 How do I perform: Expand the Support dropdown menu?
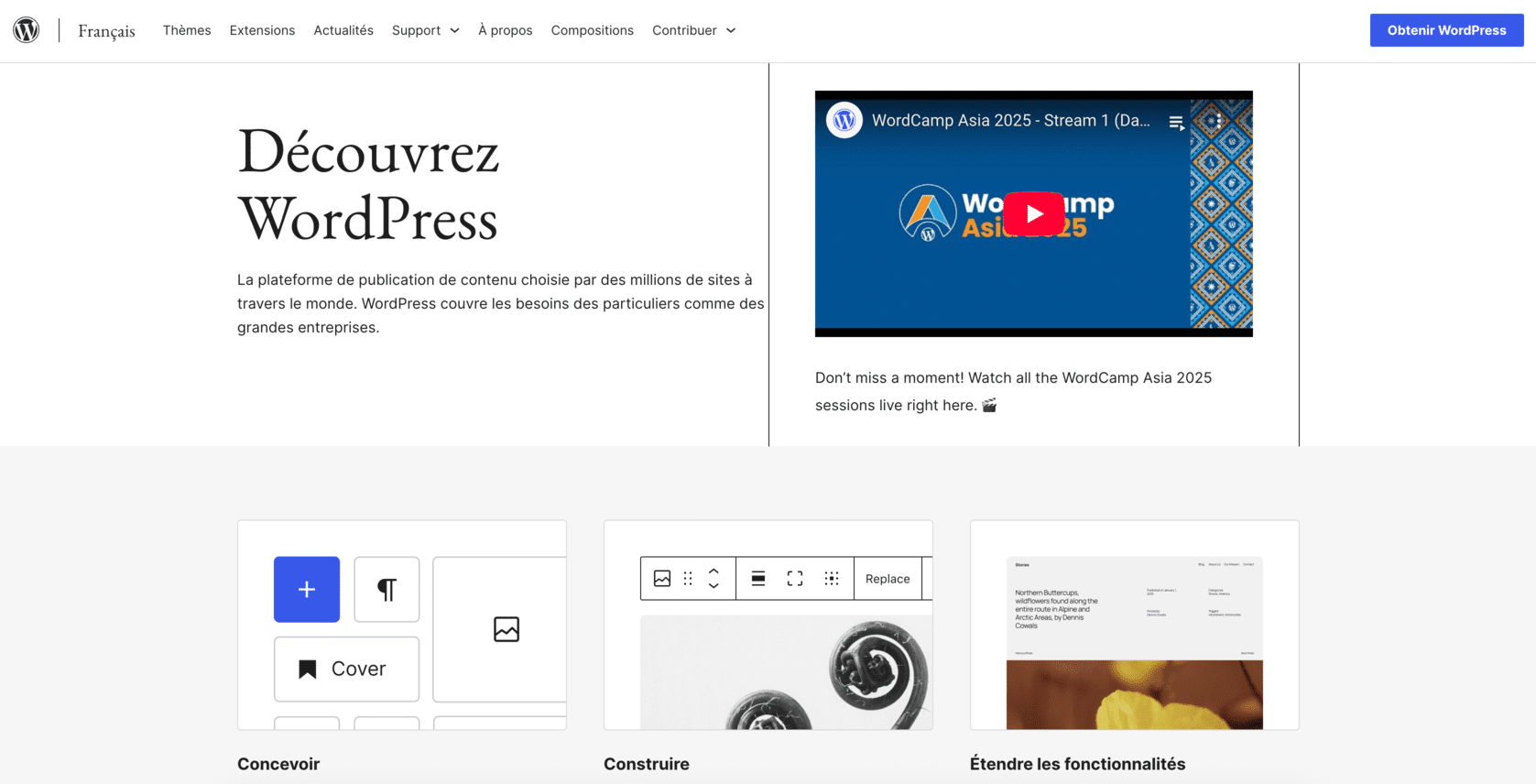click(425, 30)
